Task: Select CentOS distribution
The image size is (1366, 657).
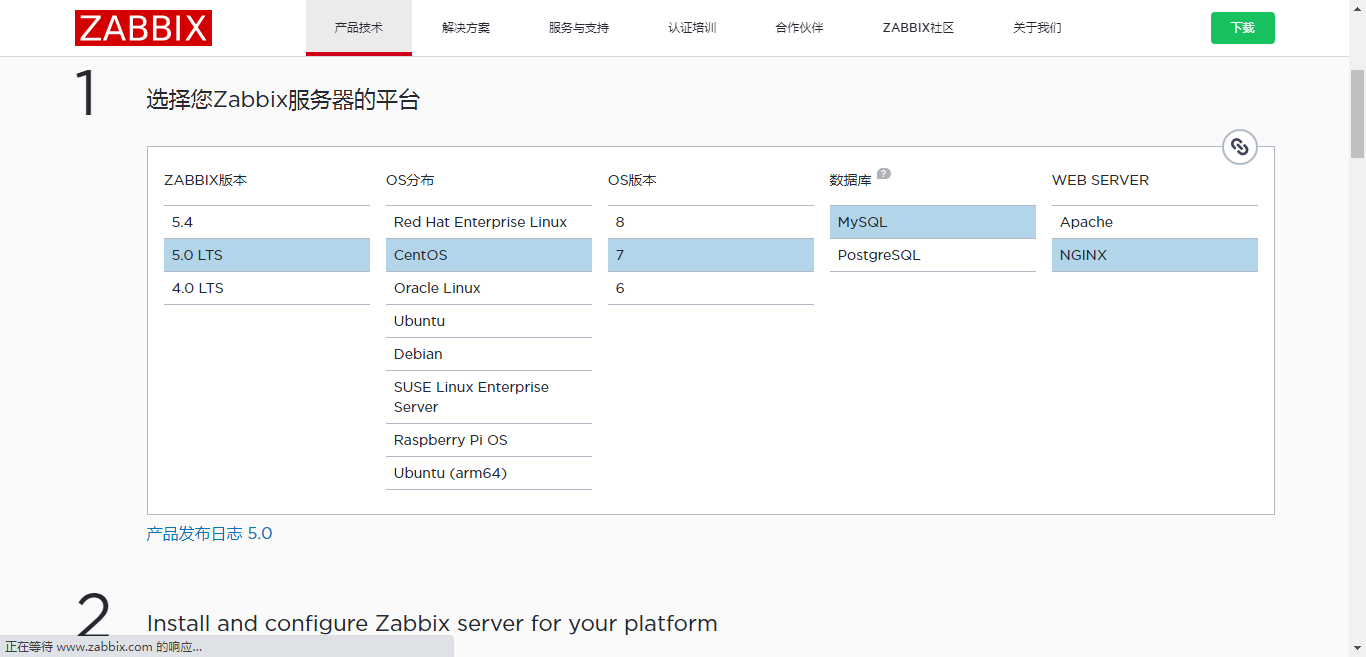Action: (488, 255)
